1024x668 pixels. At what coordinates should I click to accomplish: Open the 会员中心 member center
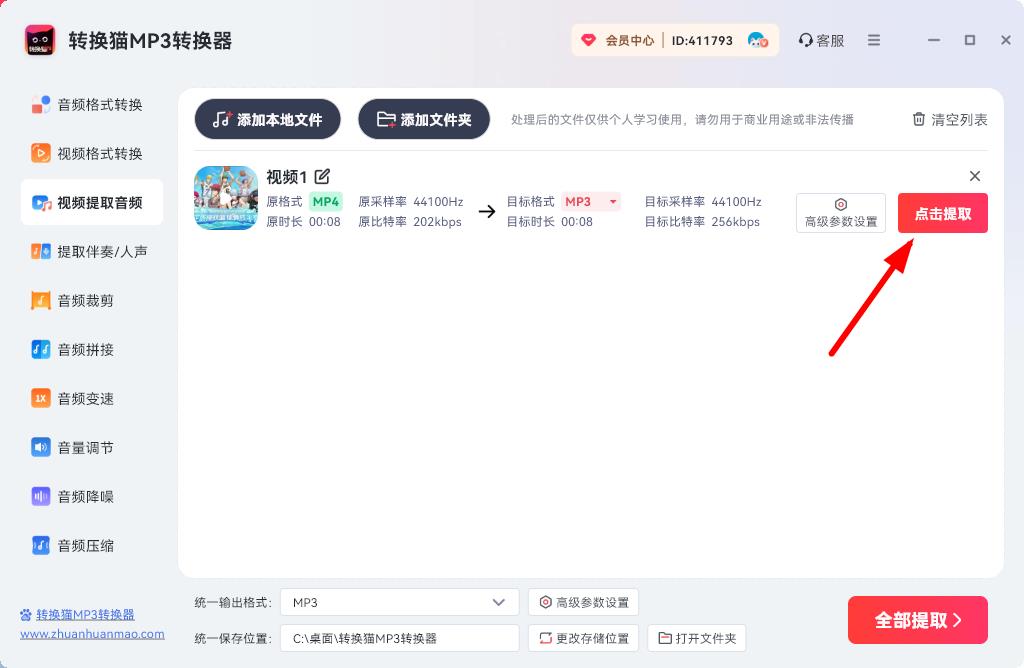coord(628,40)
